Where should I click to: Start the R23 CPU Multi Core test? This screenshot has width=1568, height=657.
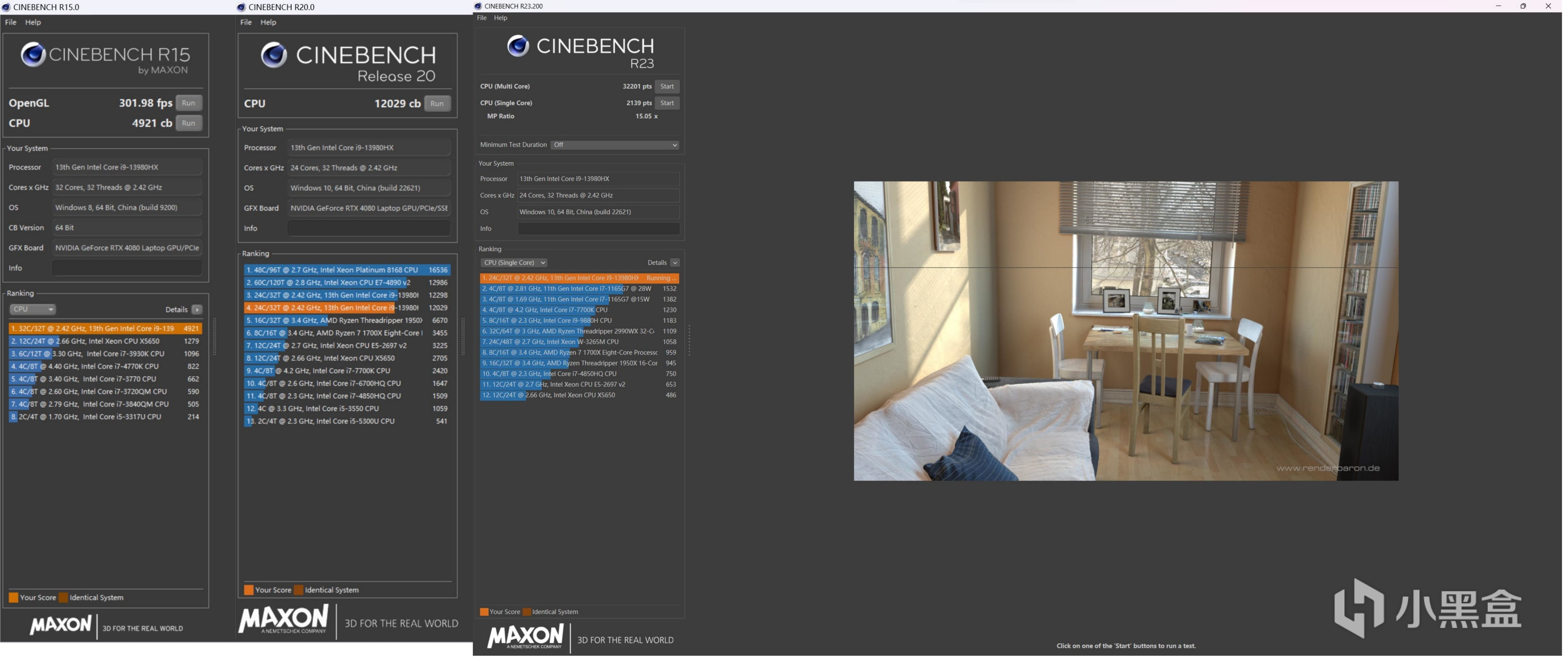pyautogui.click(x=667, y=87)
